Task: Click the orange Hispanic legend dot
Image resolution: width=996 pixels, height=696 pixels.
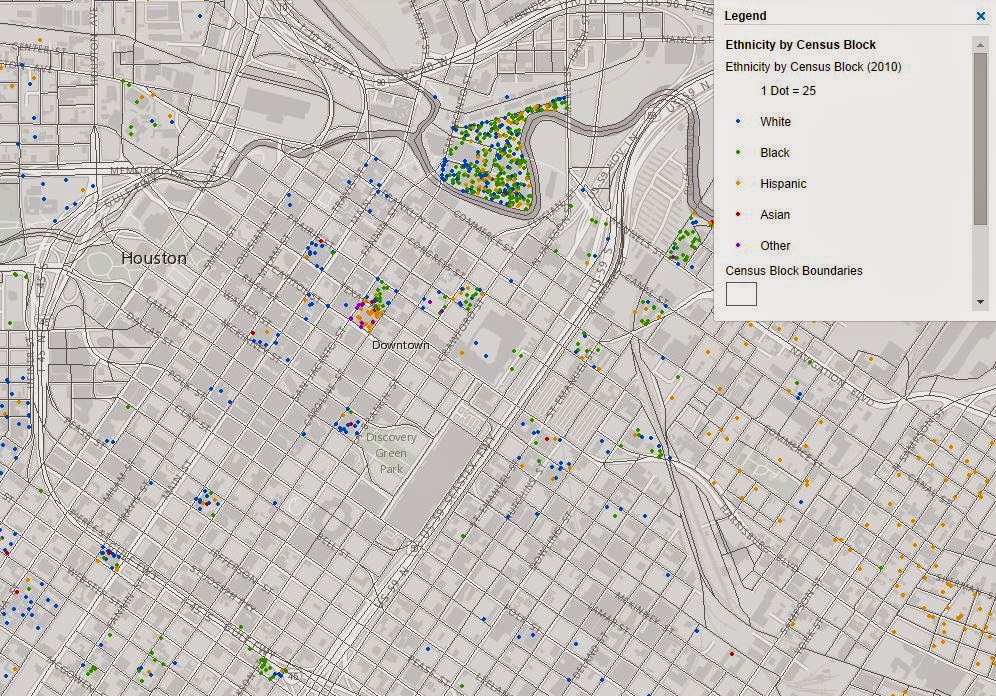Action: click(737, 184)
